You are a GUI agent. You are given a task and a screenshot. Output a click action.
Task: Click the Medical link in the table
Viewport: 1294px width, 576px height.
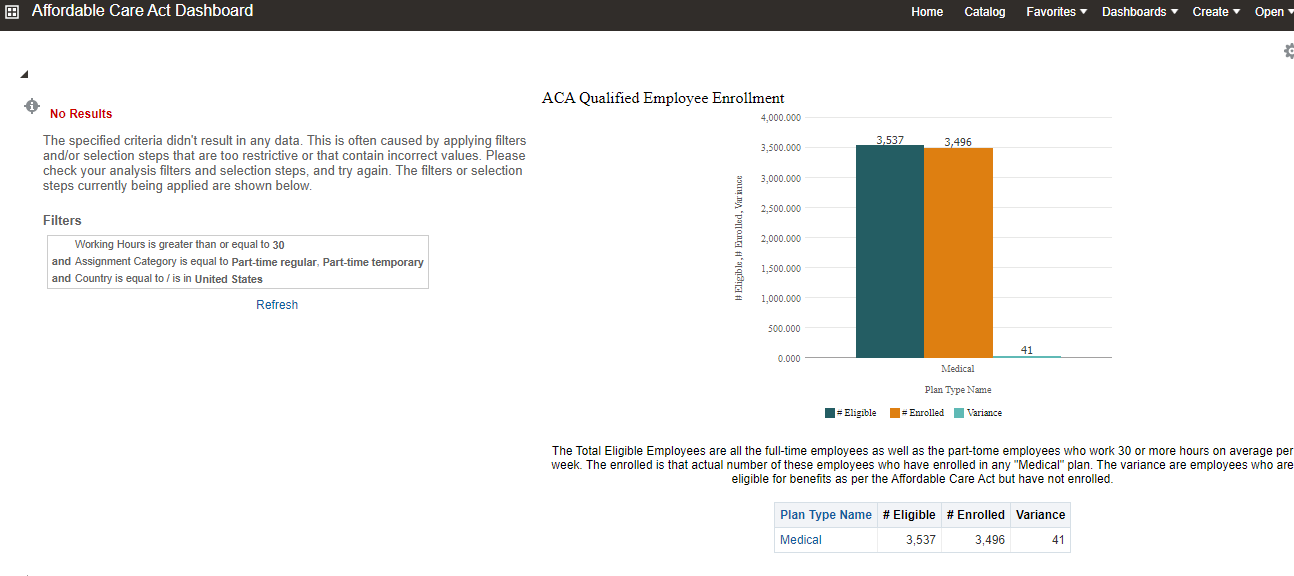tap(801, 540)
